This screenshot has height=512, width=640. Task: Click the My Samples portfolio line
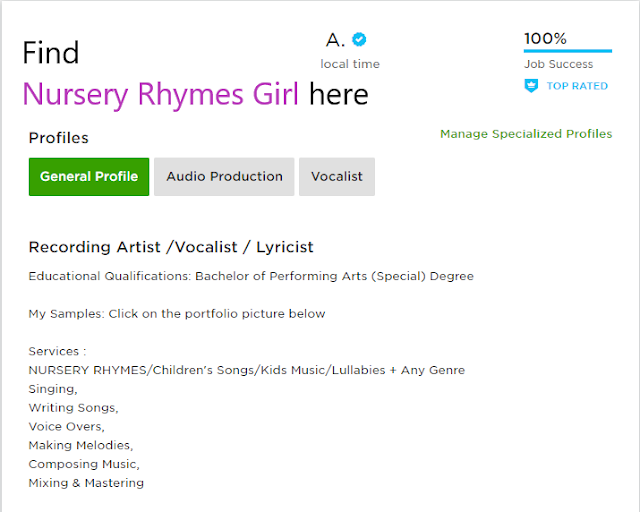click(x=177, y=314)
